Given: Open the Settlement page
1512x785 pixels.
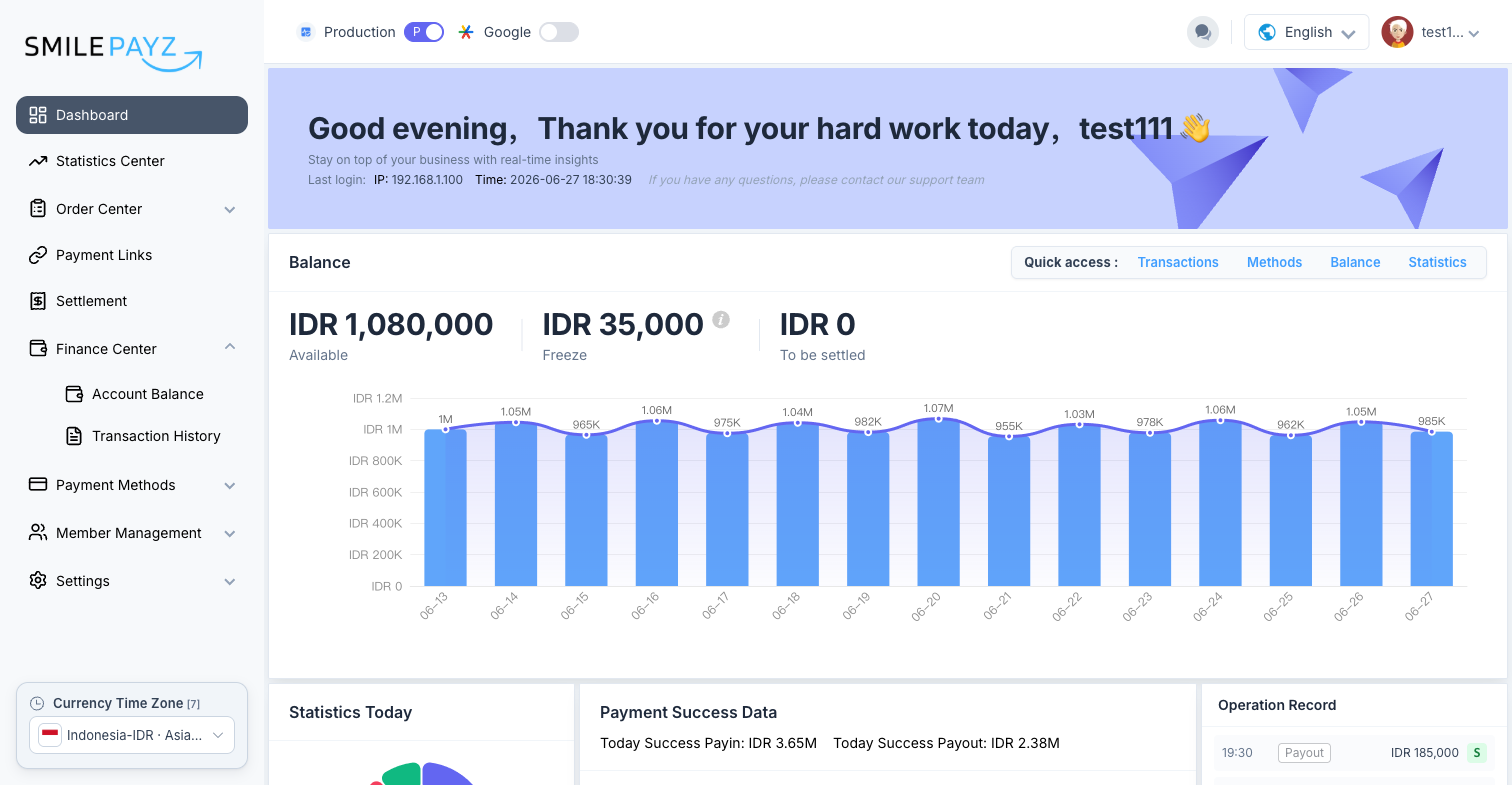Looking at the screenshot, I should point(132,301).
